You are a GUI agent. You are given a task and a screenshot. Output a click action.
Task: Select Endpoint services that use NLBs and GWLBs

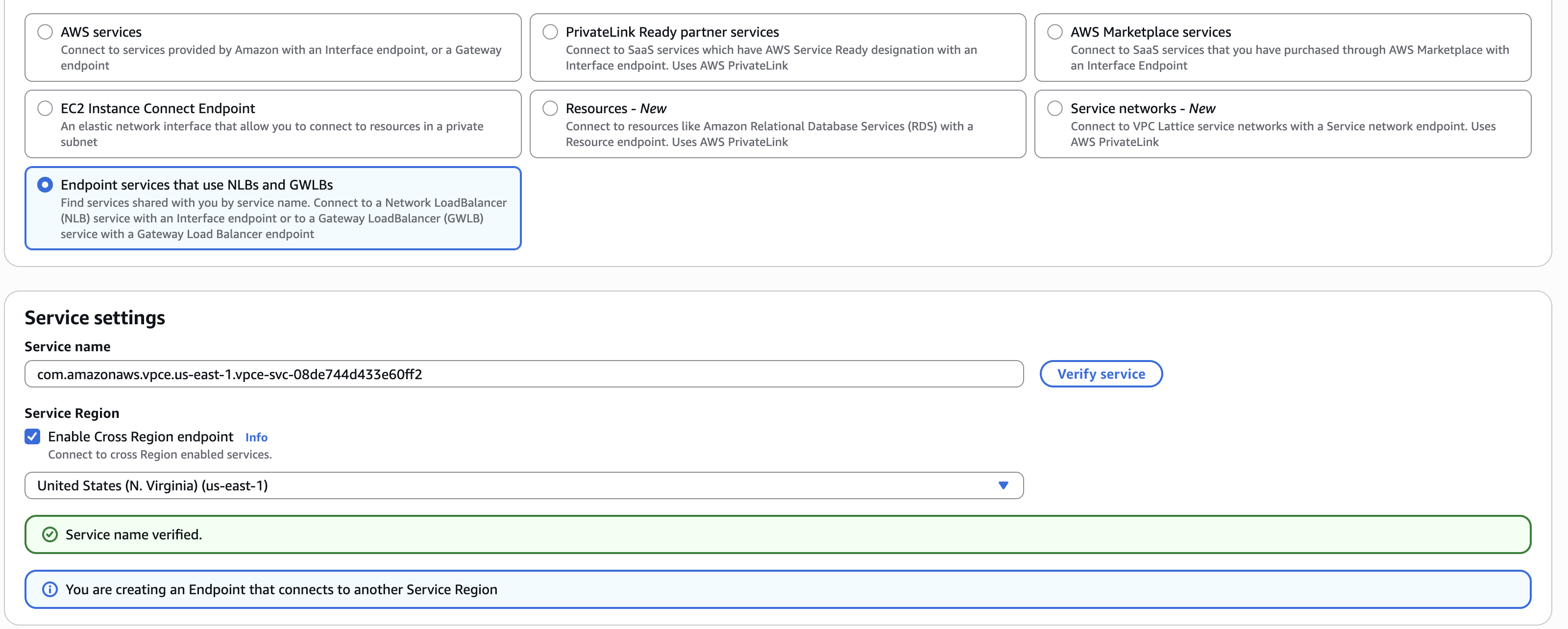(x=45, y=185)
